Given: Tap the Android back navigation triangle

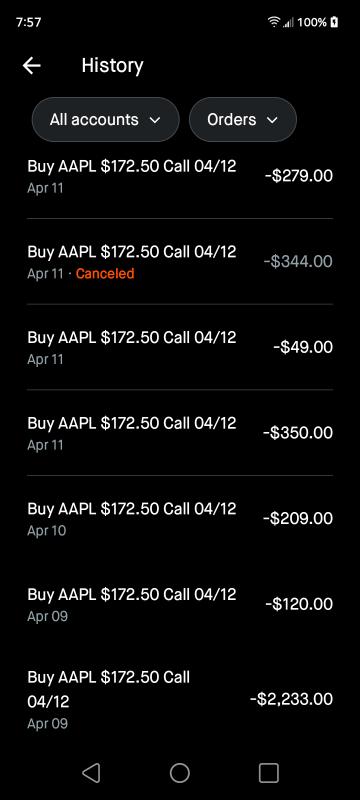Looking at the screenshot, I should 91,773.
